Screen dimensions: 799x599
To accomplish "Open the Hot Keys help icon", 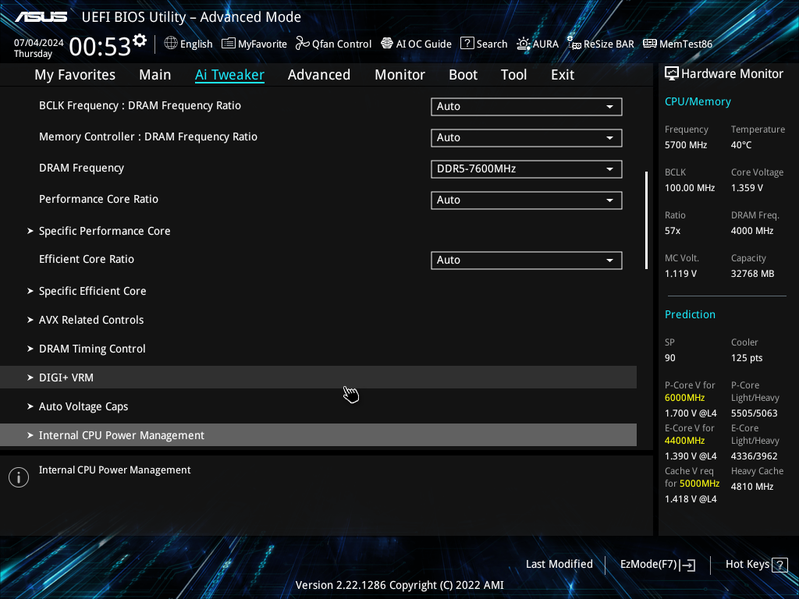I will [779, 564].
